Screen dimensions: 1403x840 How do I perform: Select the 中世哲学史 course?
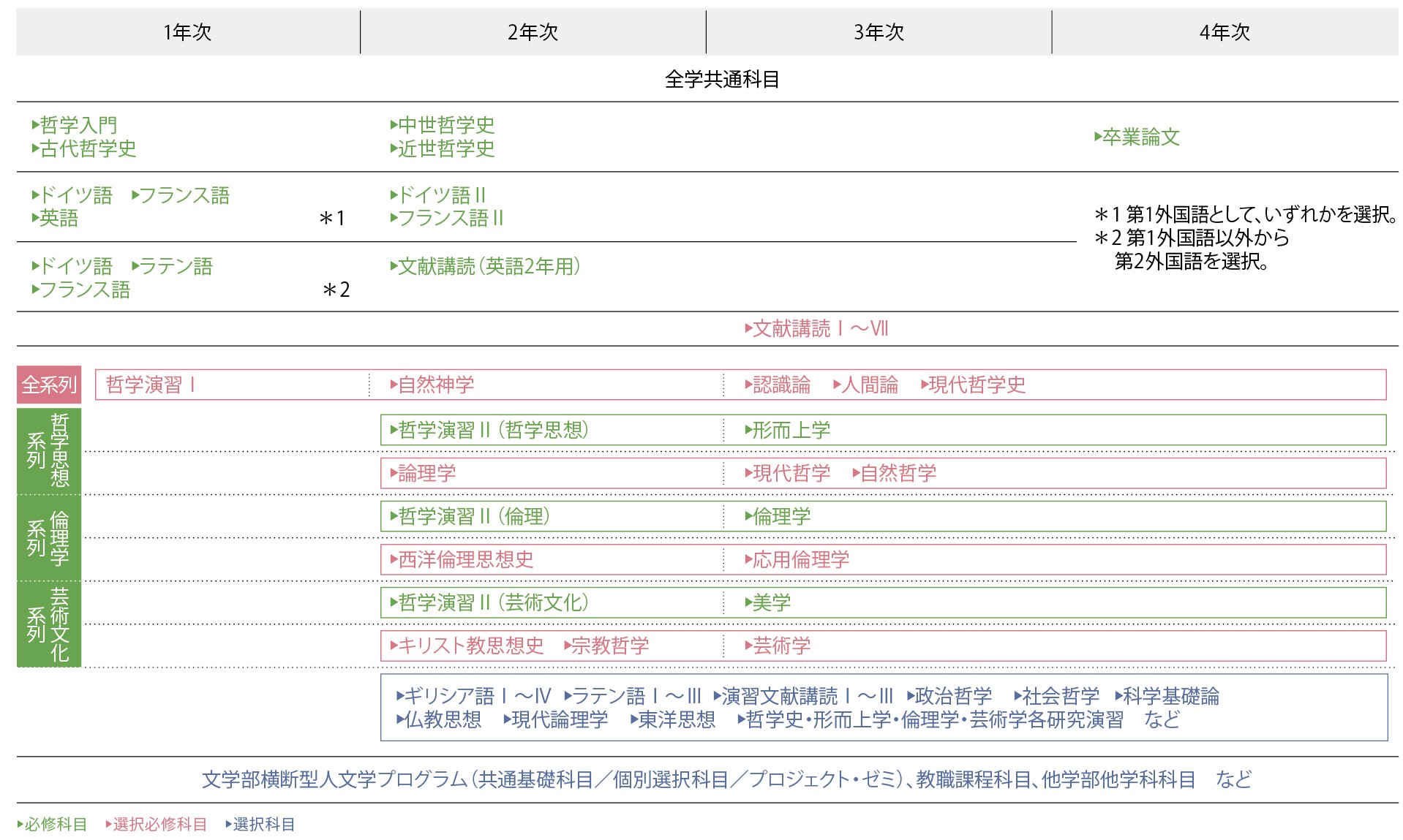(443, 125)
